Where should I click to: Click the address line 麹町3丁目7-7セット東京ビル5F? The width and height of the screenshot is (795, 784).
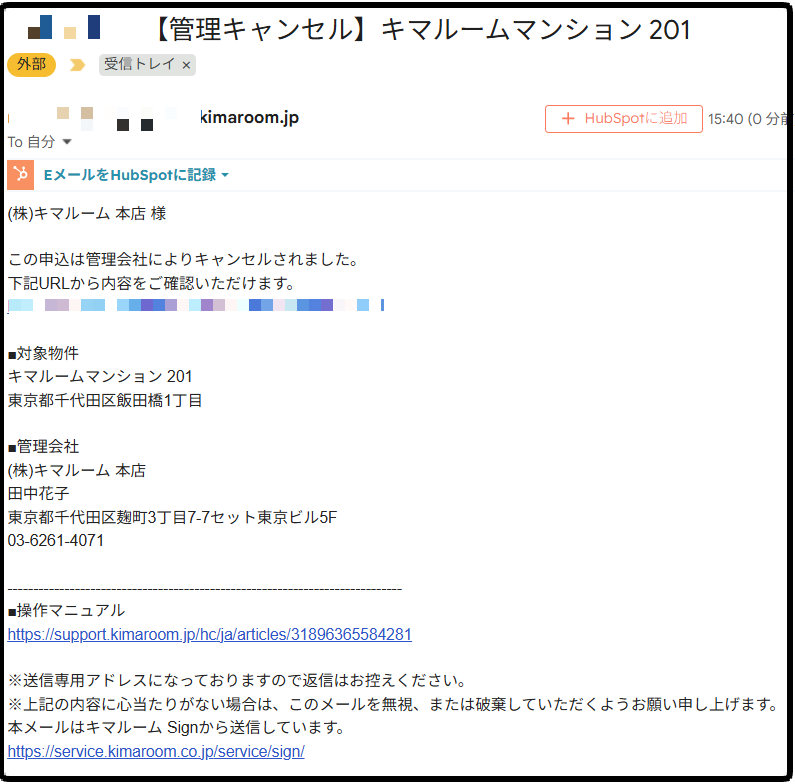(227, 517)
